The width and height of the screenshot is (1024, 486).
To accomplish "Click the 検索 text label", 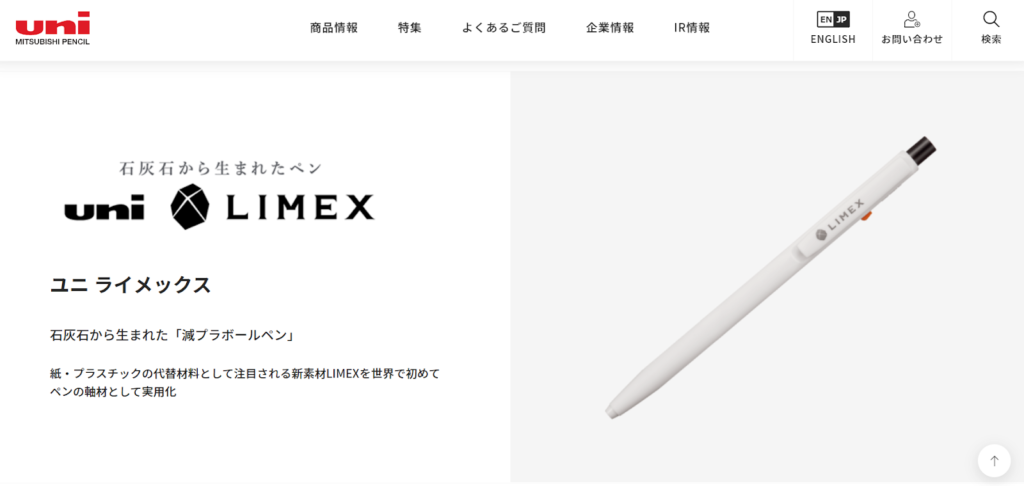I will point(991,39).
